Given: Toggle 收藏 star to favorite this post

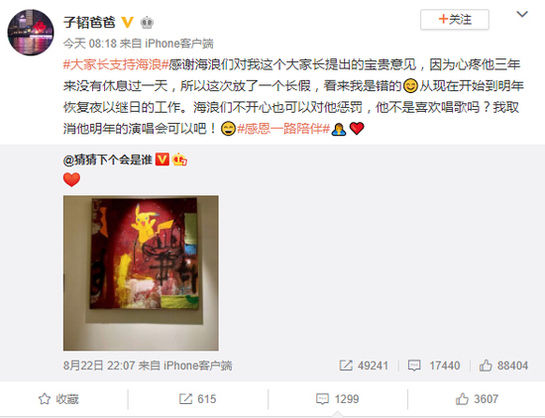Looking at the screenshot, I should (58, 399).
